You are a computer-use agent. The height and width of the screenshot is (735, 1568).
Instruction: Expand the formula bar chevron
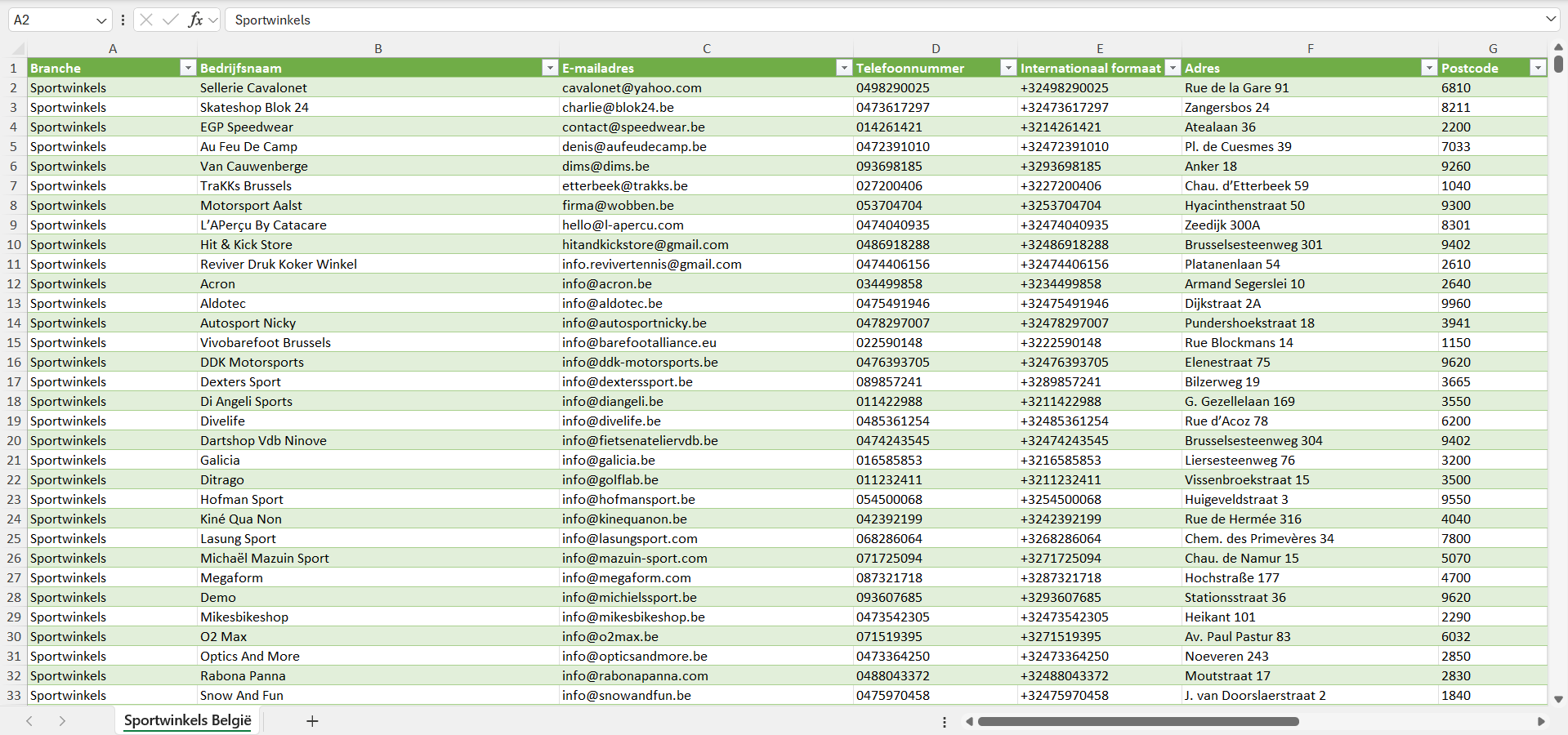1550,20
